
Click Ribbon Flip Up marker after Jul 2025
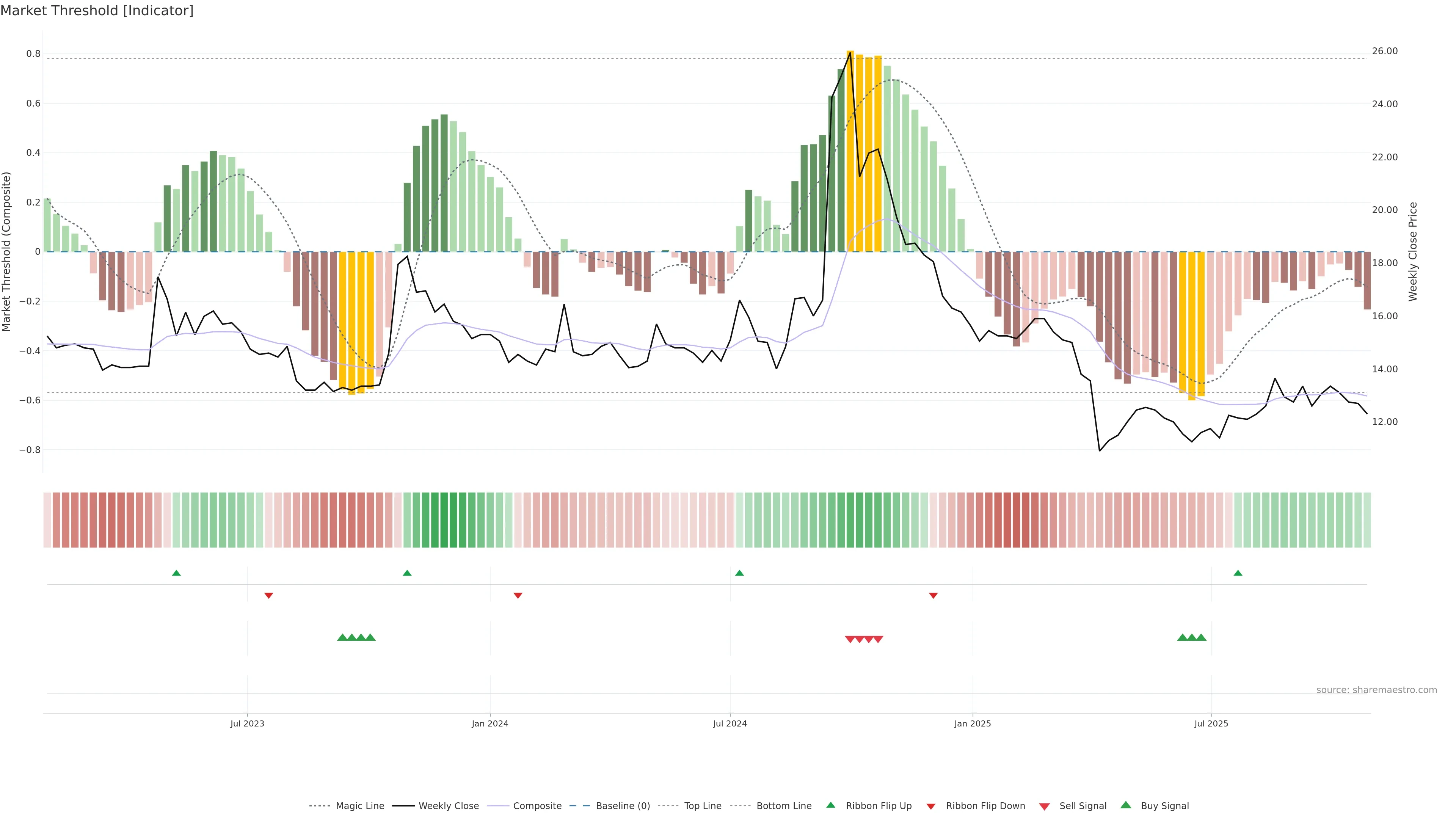1238,573
